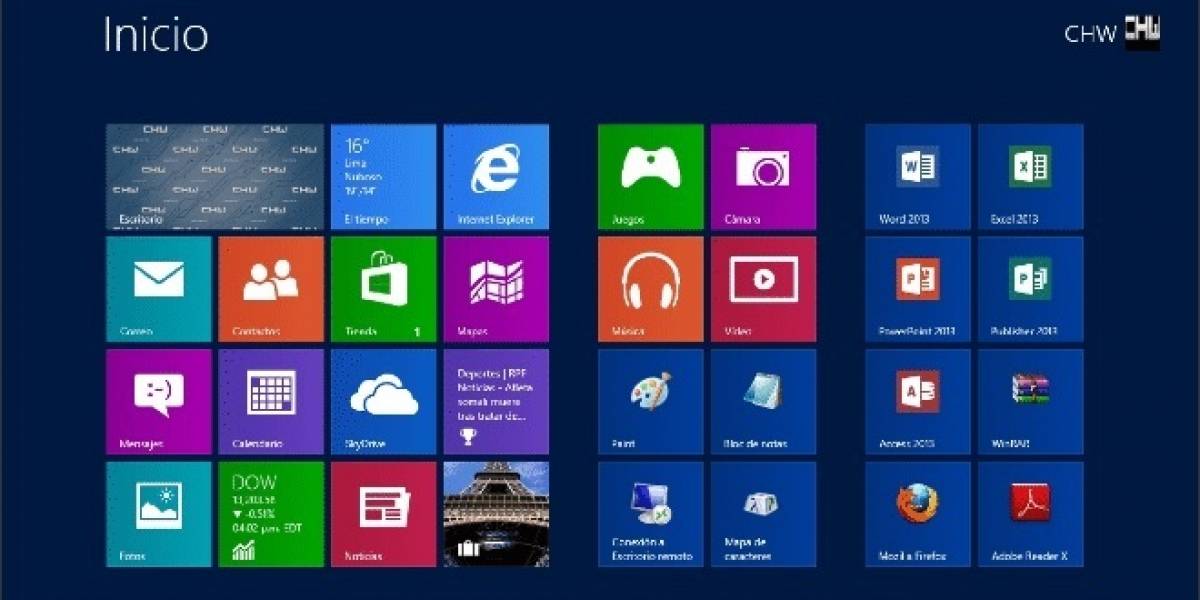Open the Música headphones tile
Viewport: 1200px width, 600px height.
point(651,289)
